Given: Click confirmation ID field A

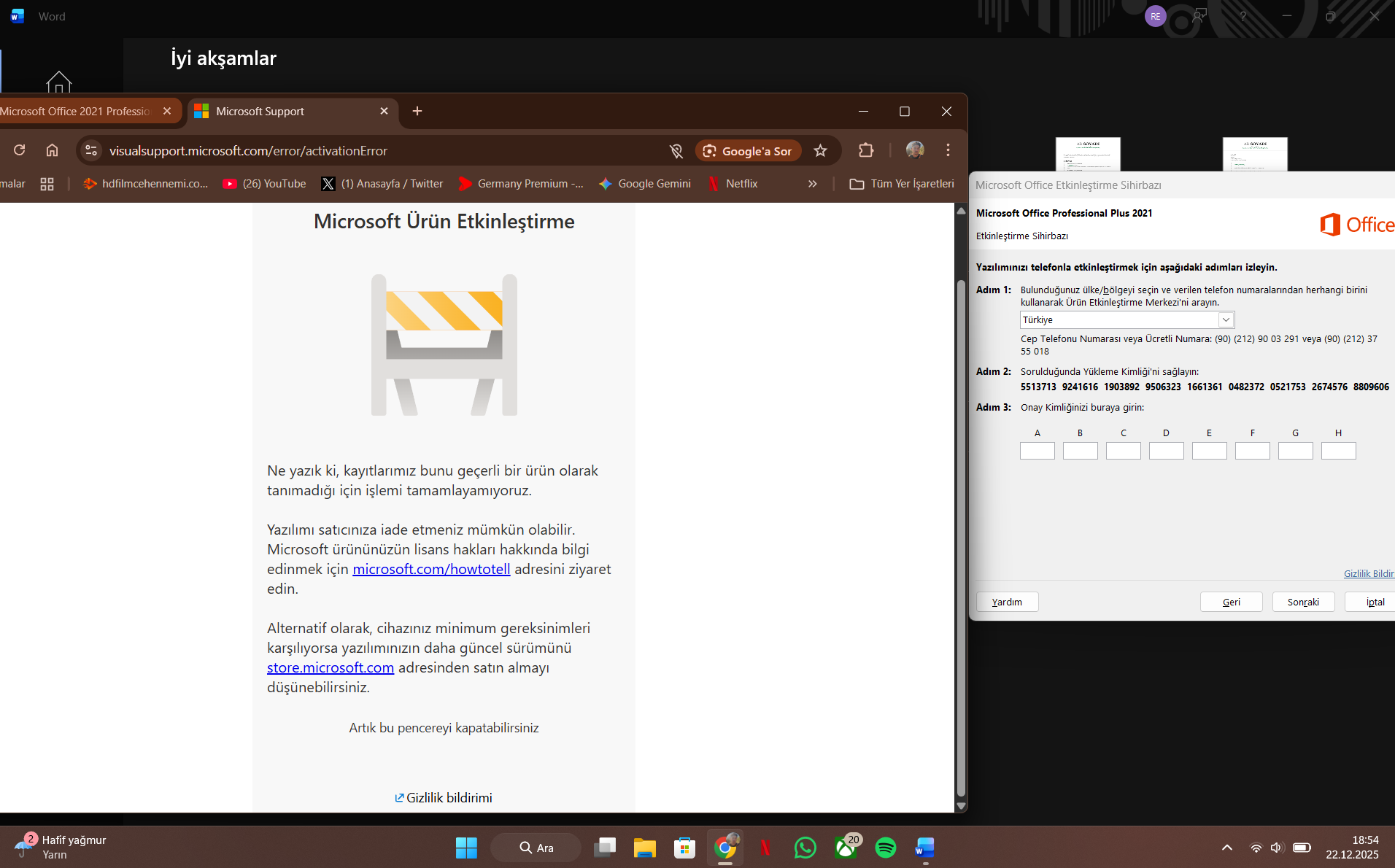Looking at the screenshot, I should pos(1037,451).
